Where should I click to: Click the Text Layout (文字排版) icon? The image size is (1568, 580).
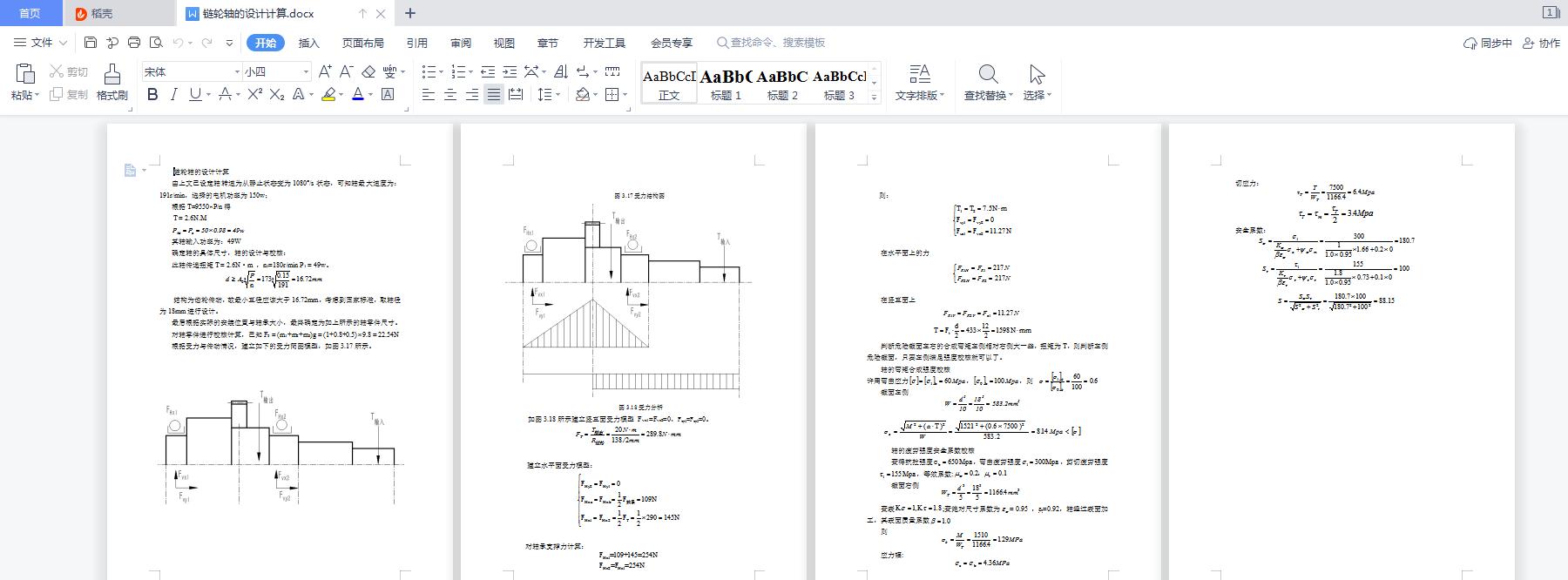919,74
